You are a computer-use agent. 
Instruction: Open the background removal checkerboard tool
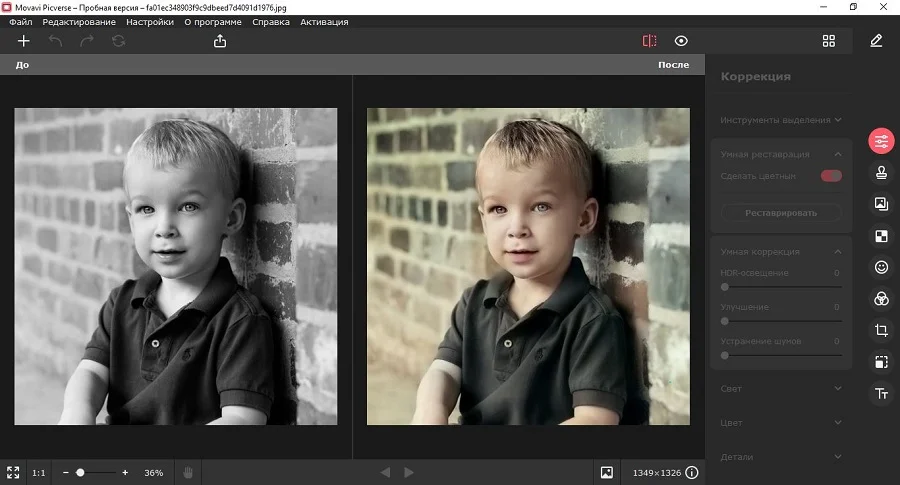coord(881,236)
